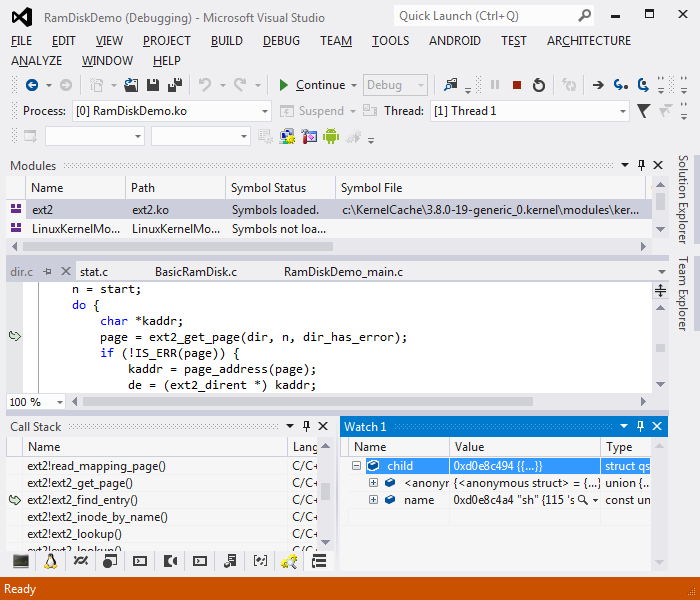
Task: Expand the <anonymous> union row in Watch
Action: [373, 483]
